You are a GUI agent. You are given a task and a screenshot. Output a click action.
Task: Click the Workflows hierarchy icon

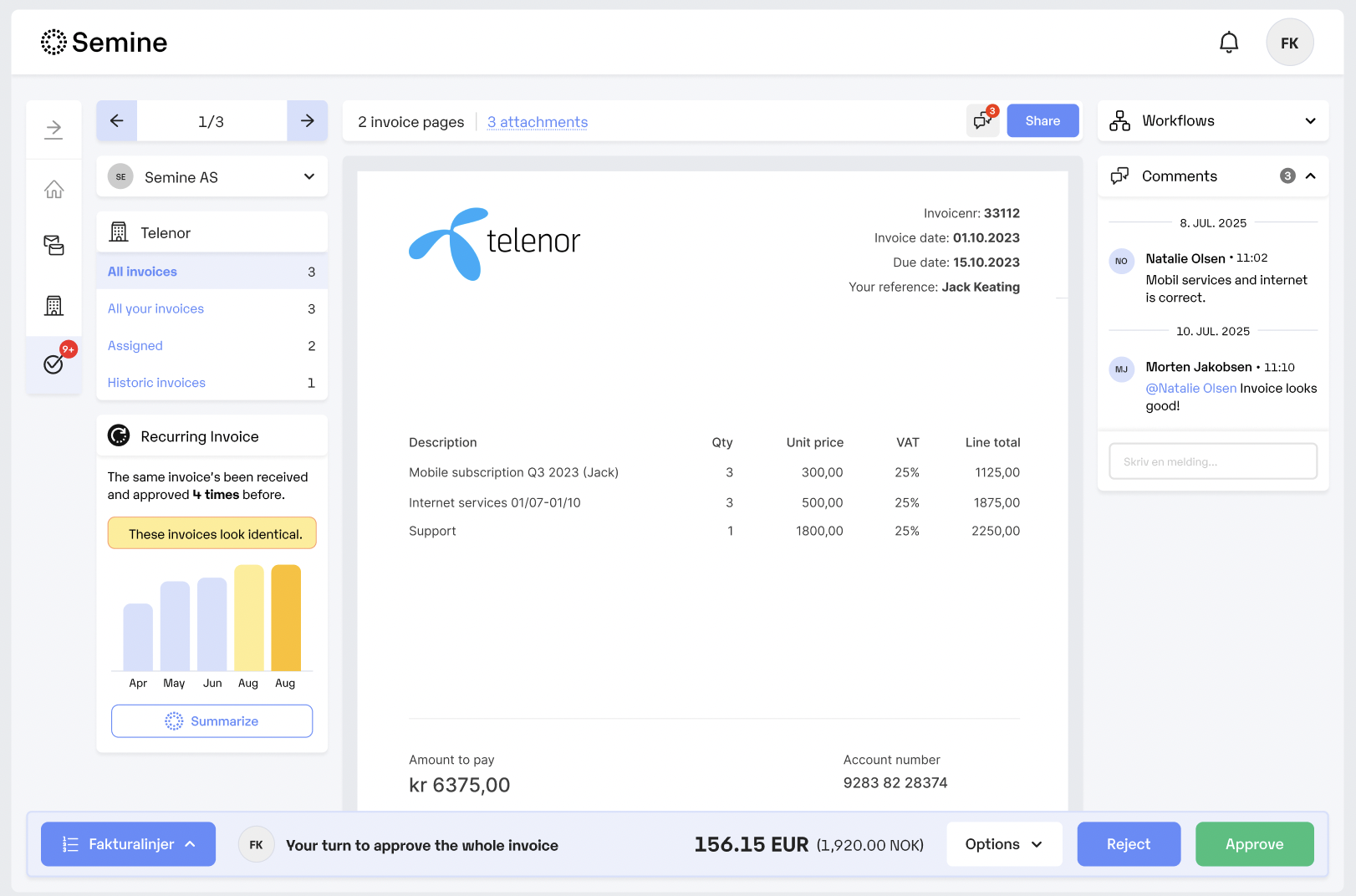(1119, 121)
